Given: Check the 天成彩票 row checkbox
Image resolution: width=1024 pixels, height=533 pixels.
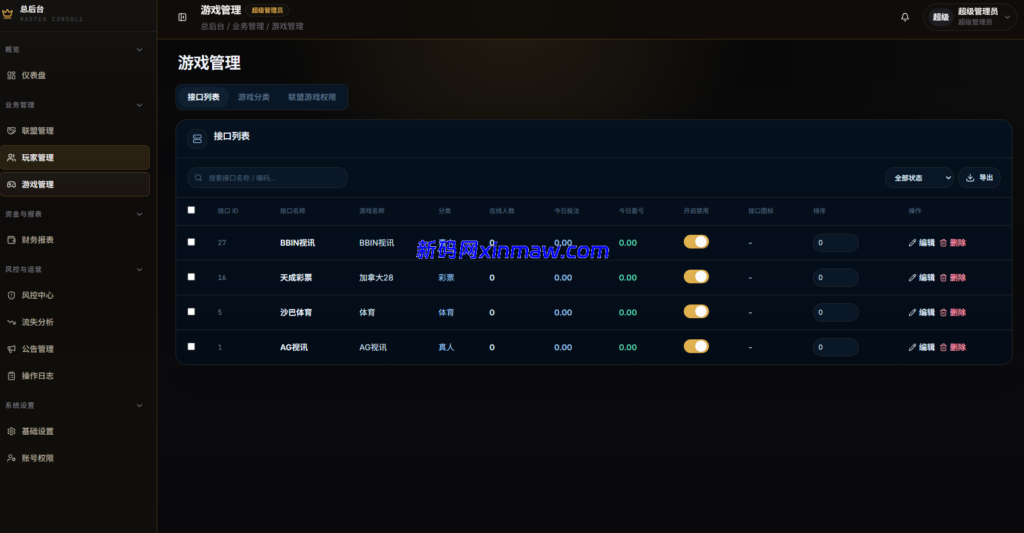Looking at the screenshot, I should click(191, 277).
